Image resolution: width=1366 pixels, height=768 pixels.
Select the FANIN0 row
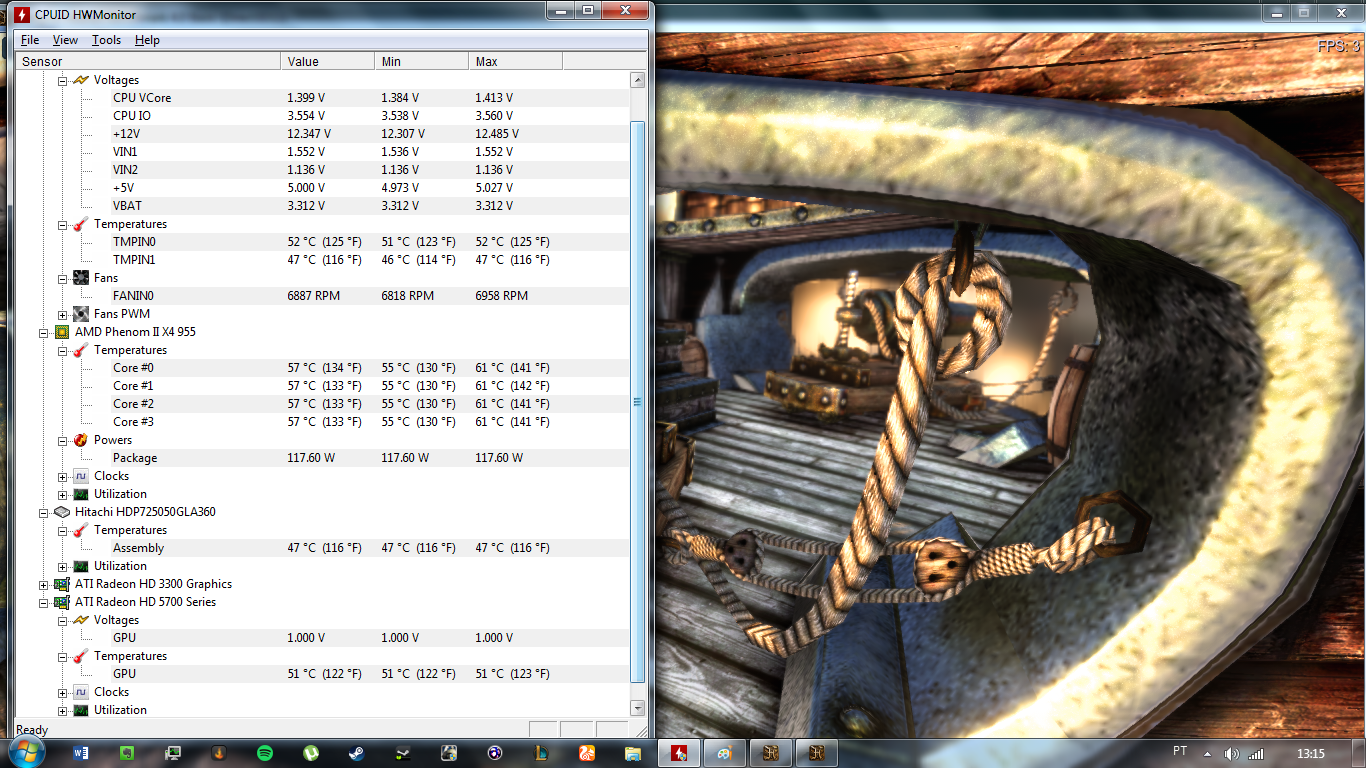tap(370, 296)
